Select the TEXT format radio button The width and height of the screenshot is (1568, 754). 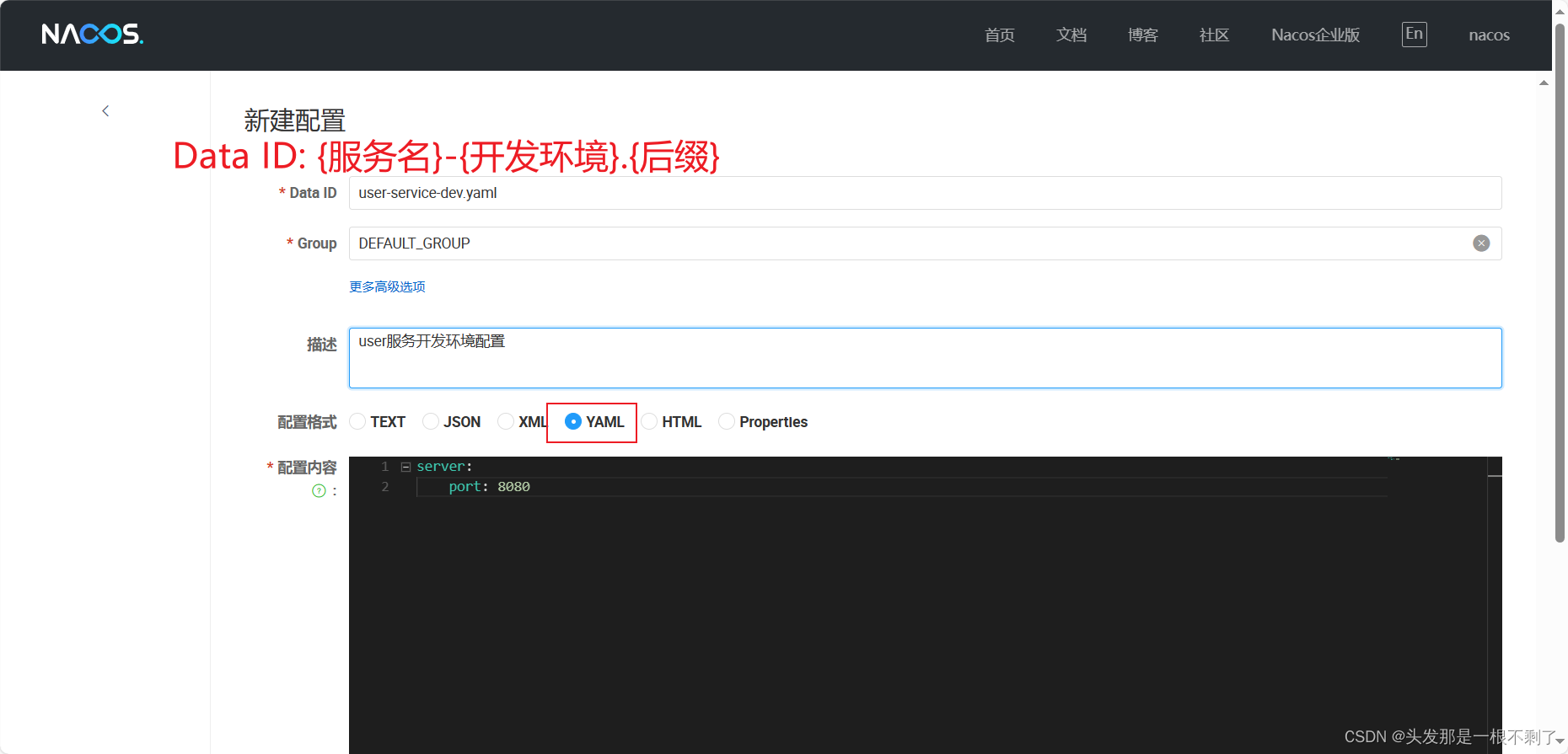(x=357, y=421)
